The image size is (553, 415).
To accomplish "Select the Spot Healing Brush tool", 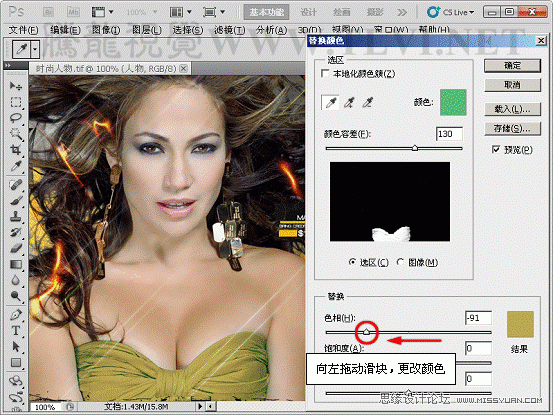I will pos(16,184).
